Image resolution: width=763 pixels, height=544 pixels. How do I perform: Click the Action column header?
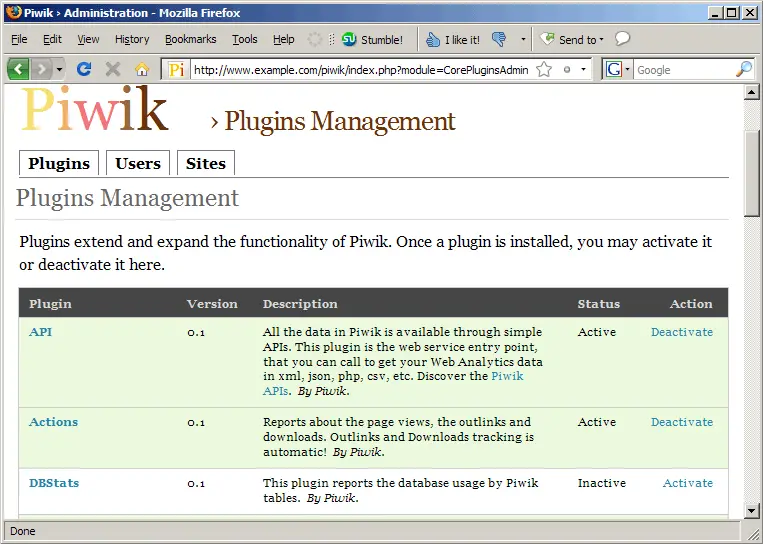690,304
